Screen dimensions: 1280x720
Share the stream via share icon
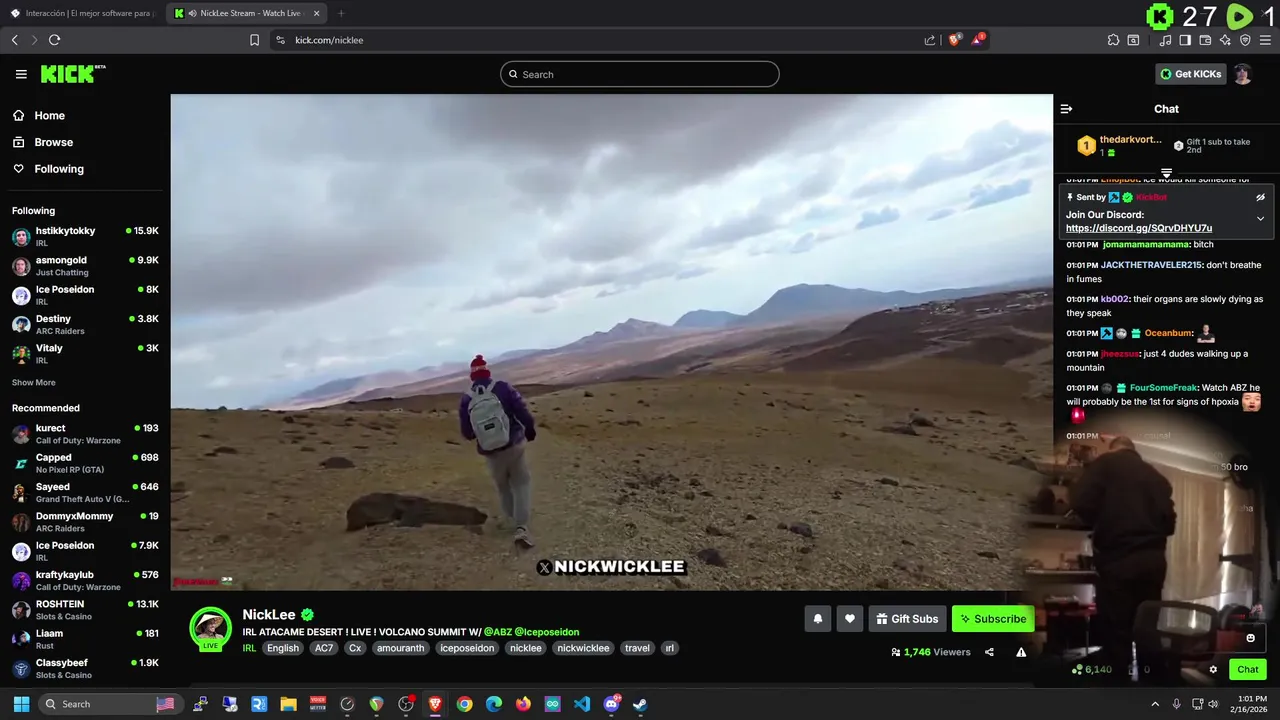point(989,652)
